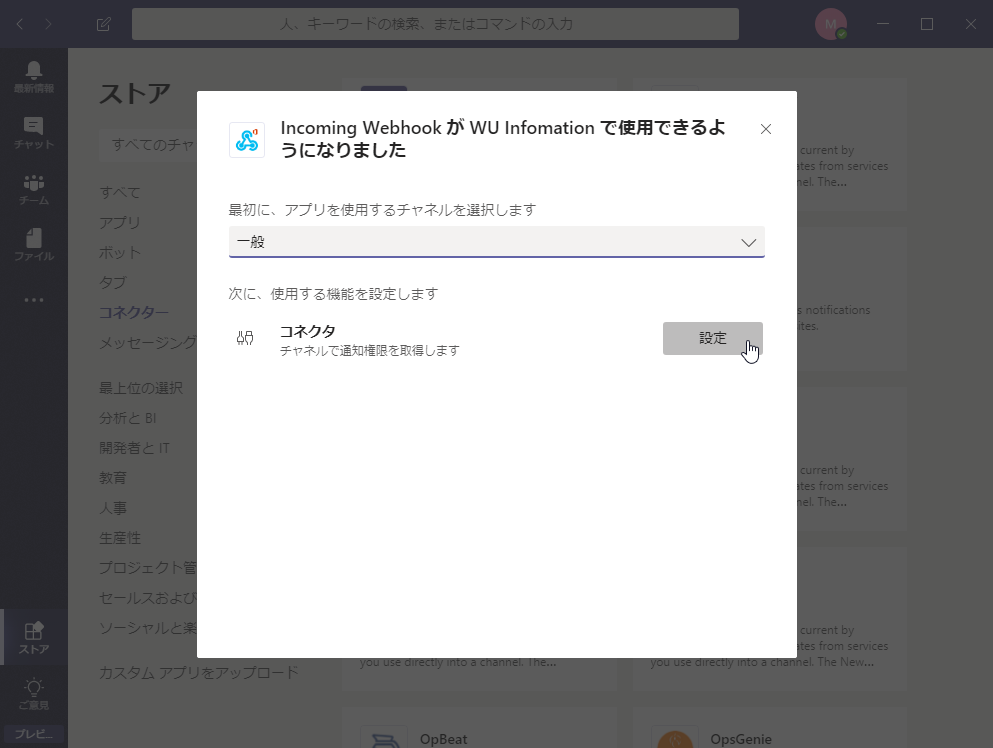This screenshot has height=748, width=993.
Task: Click the user profile avatar
Action: click(x=830, y=24)
